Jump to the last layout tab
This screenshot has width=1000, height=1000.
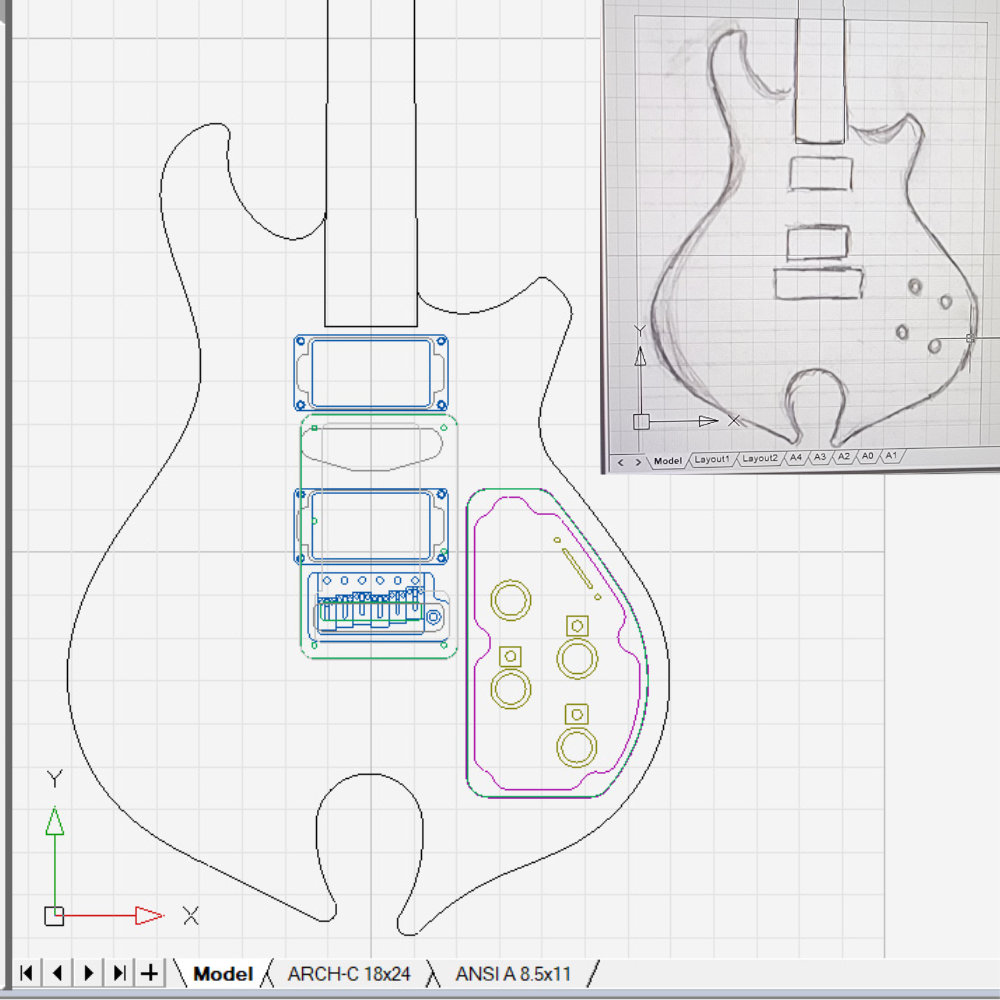[120, 972]
